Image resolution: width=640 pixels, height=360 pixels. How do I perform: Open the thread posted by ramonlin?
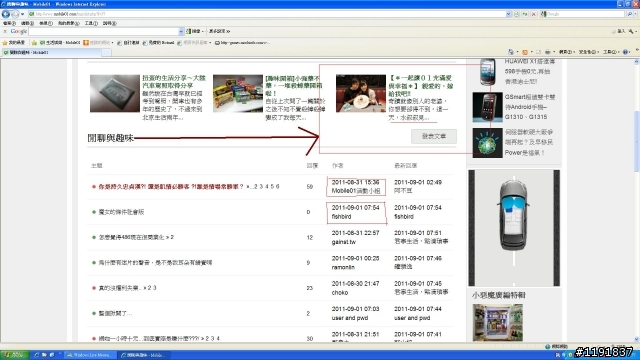coord(155,262)
